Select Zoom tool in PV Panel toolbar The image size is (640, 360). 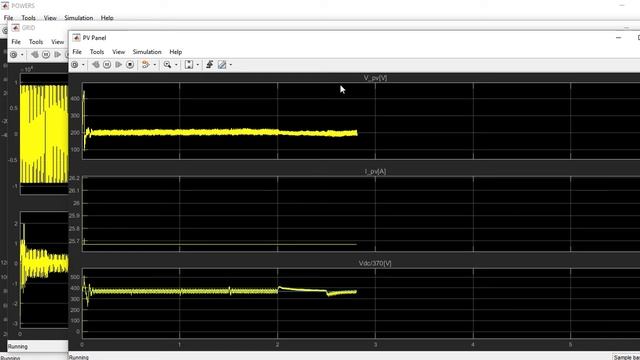[x=167, y=64]
